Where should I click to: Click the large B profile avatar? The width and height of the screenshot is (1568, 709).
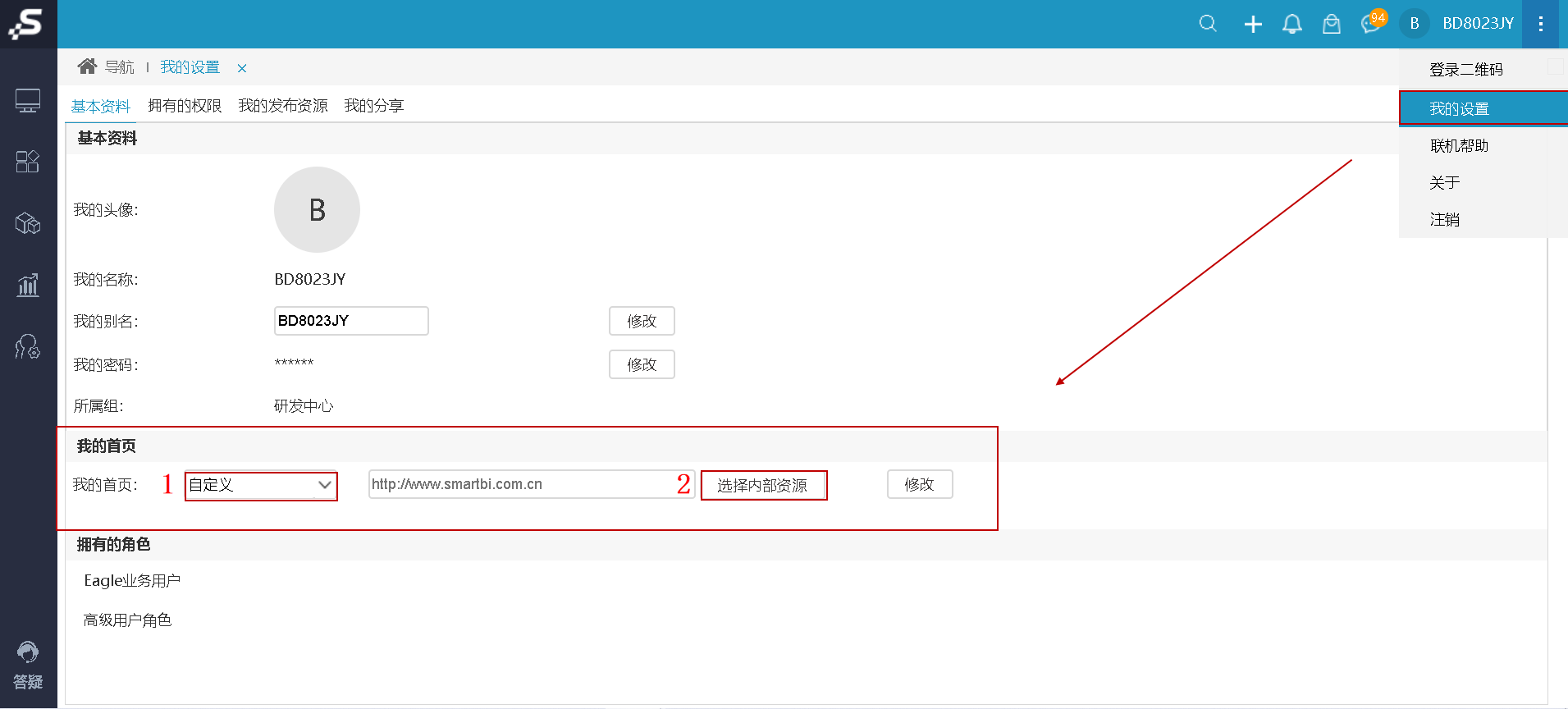[317, 210]
